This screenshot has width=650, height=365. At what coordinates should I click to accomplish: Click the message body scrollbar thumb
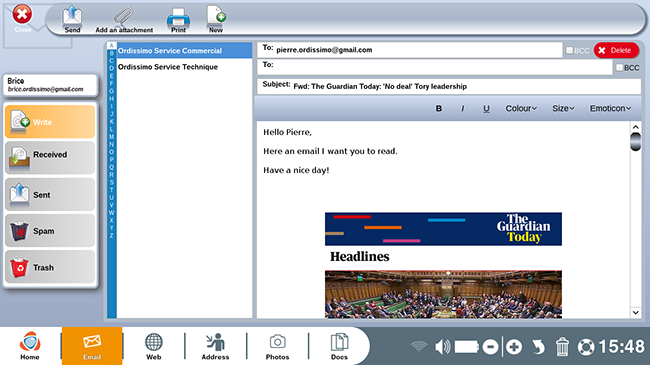pyautogui.click(x=635, y=141)
